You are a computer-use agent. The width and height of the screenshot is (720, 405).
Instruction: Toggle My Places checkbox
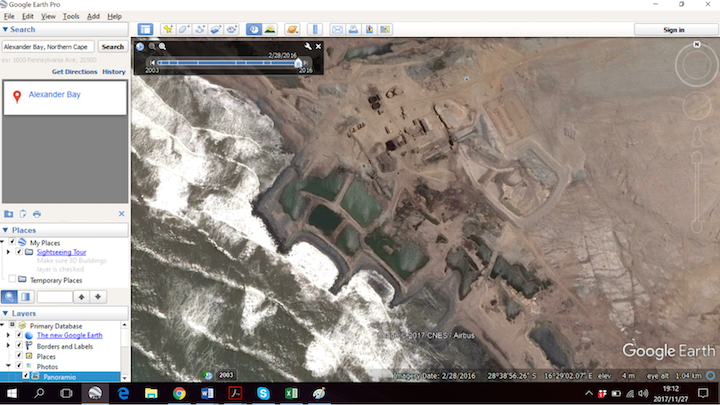(x=12, y=242)
